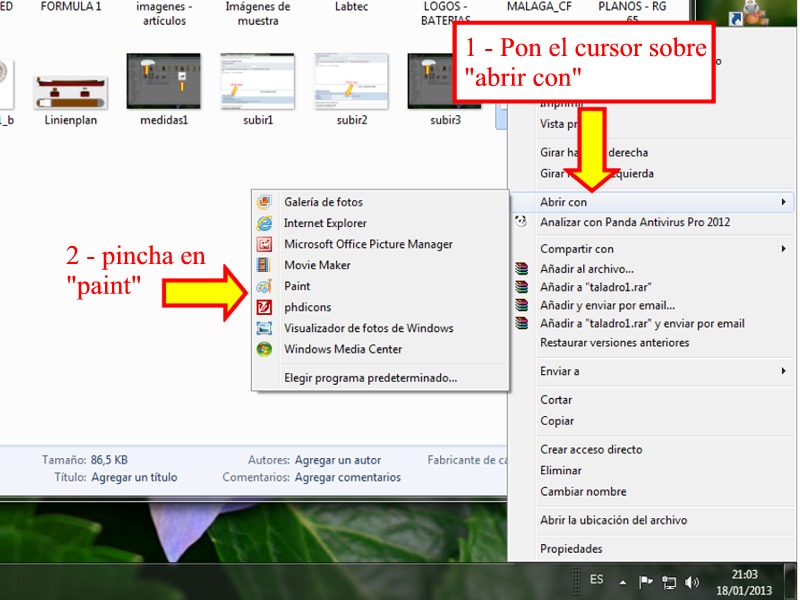
Task: Click the Internet Explorer icon
Action: click(264, 223)
